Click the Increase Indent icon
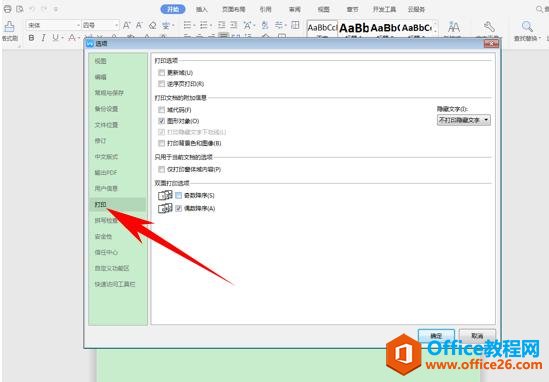This screenshot has width=549, height=382. (234, 25)
